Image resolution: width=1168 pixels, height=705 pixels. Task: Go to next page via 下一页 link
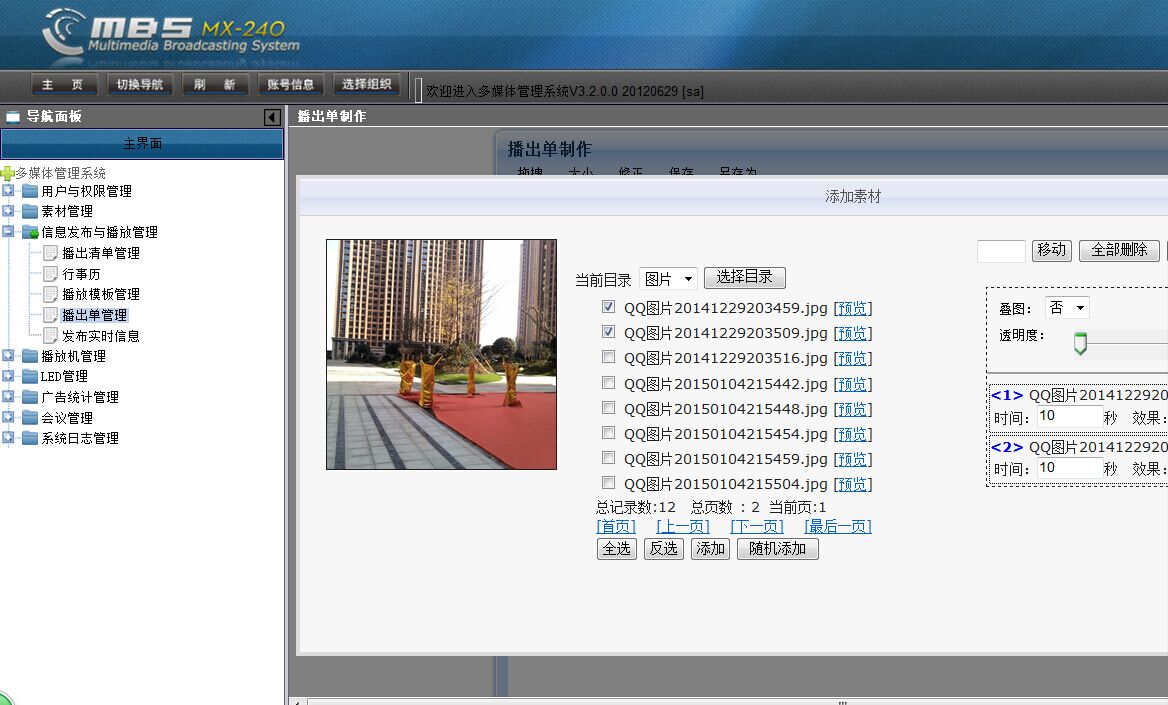pyautogui.click(x=756, y=526)
